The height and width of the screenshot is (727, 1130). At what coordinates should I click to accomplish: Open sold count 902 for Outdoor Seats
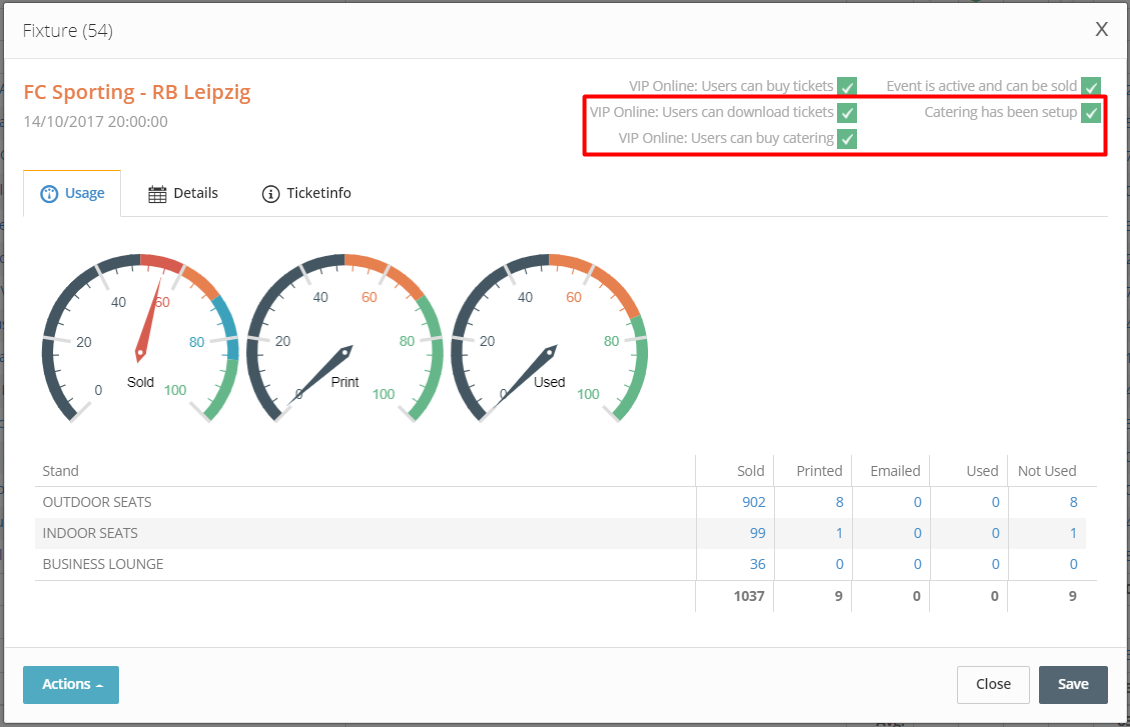[754, 502]
